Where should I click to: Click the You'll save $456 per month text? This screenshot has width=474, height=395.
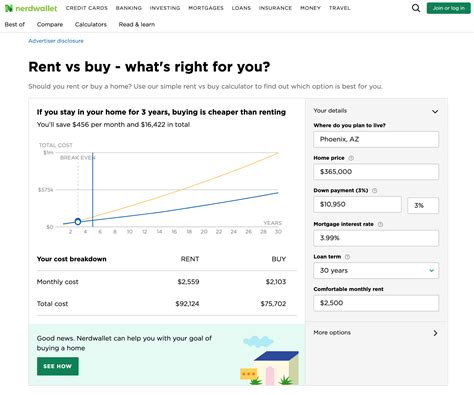point(113,125)
